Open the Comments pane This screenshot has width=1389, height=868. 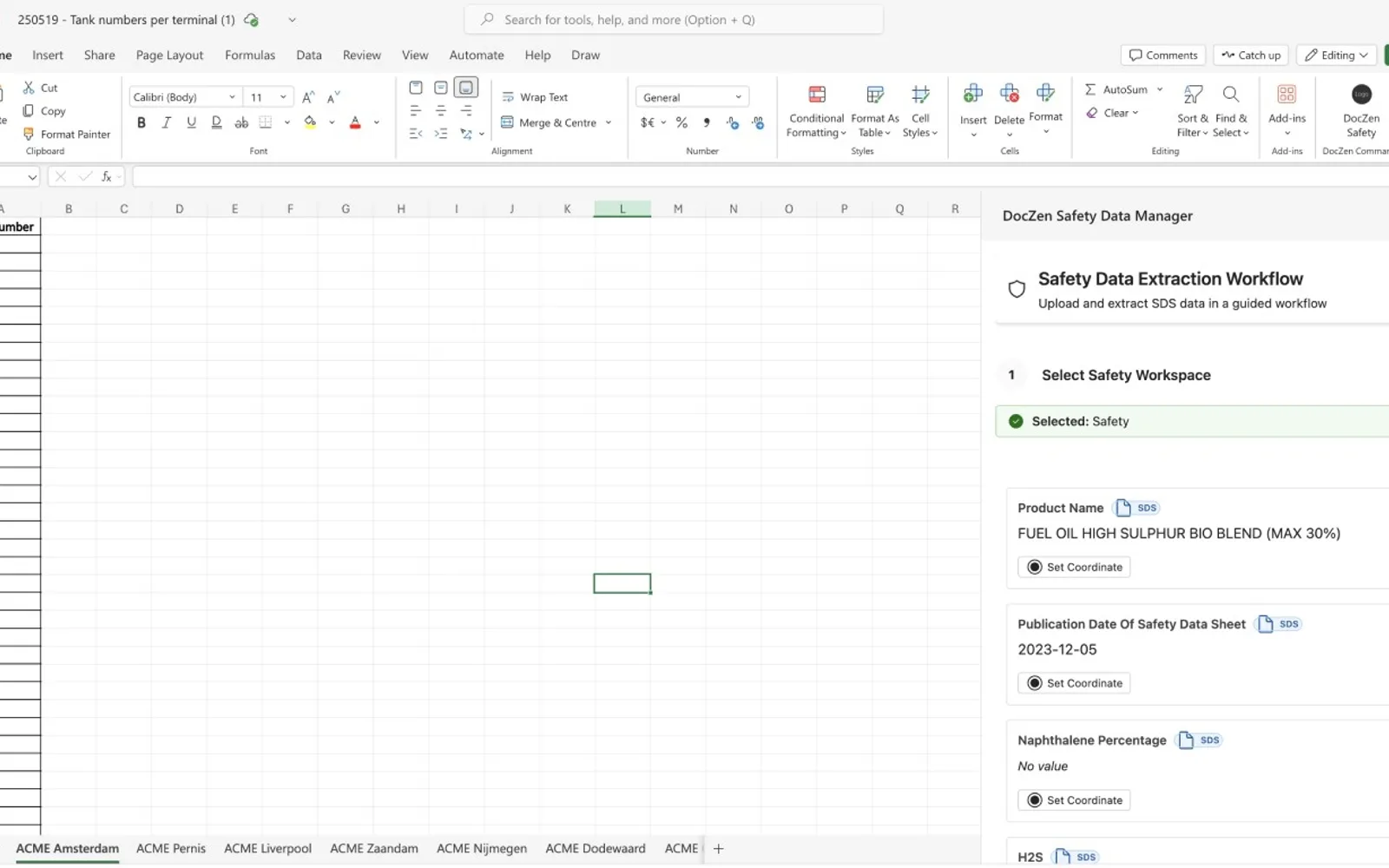click(x=1163, y=55)
